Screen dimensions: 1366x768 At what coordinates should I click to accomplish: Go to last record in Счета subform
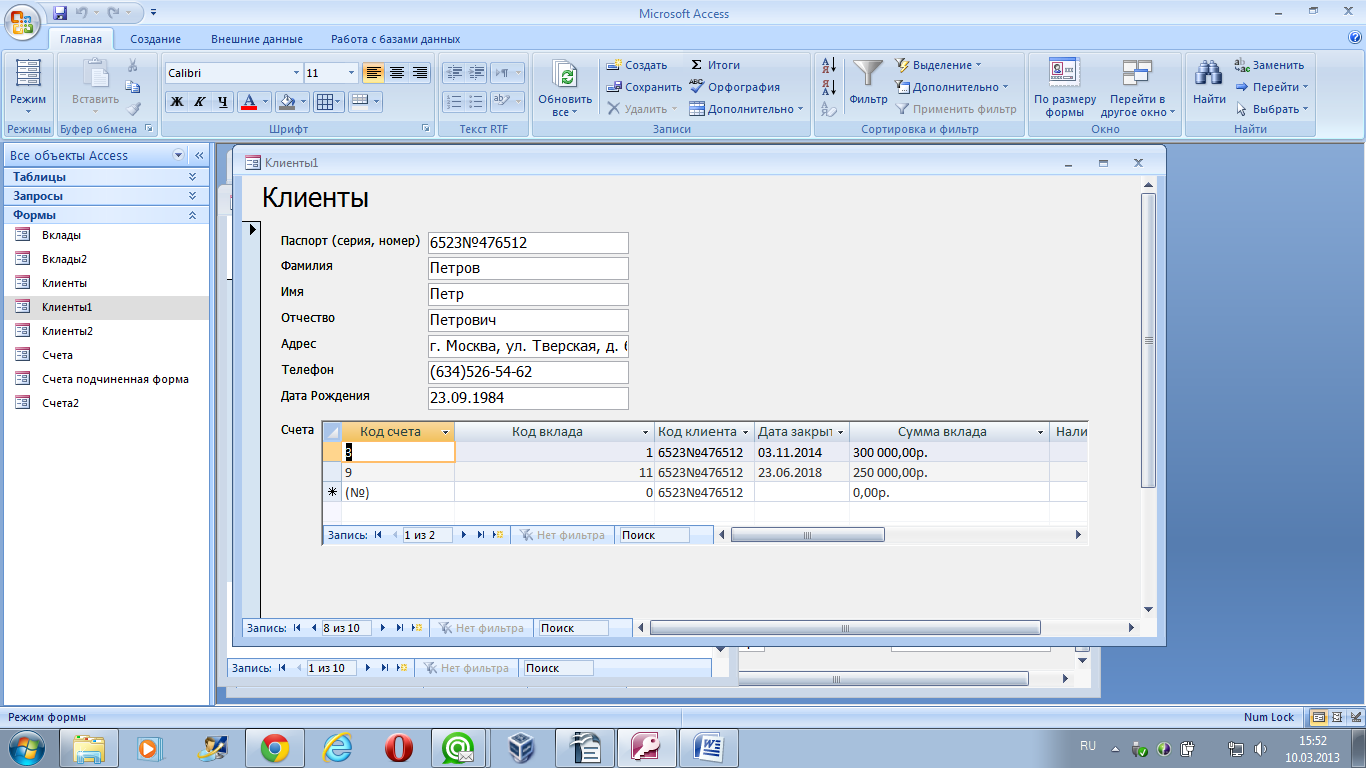(x=481, y=535)
